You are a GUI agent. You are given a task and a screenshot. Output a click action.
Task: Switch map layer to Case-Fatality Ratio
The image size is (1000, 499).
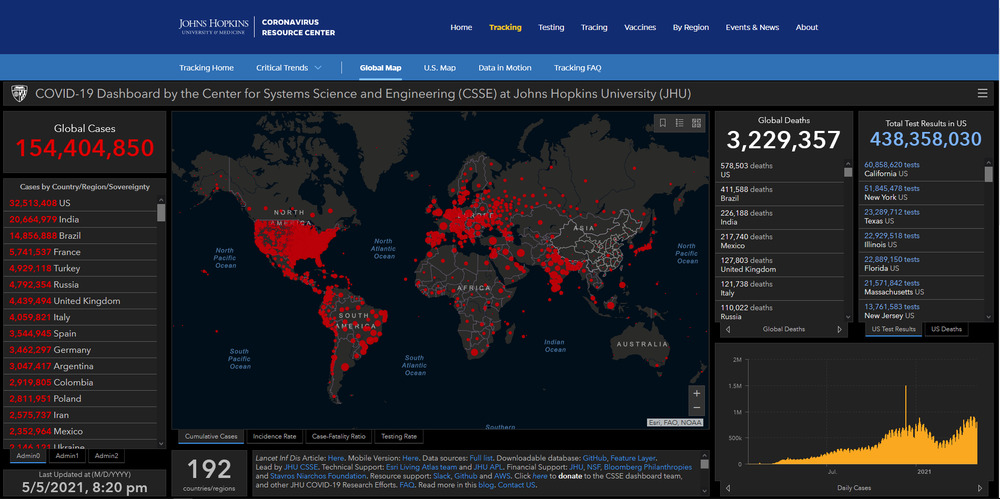point(339,437)
